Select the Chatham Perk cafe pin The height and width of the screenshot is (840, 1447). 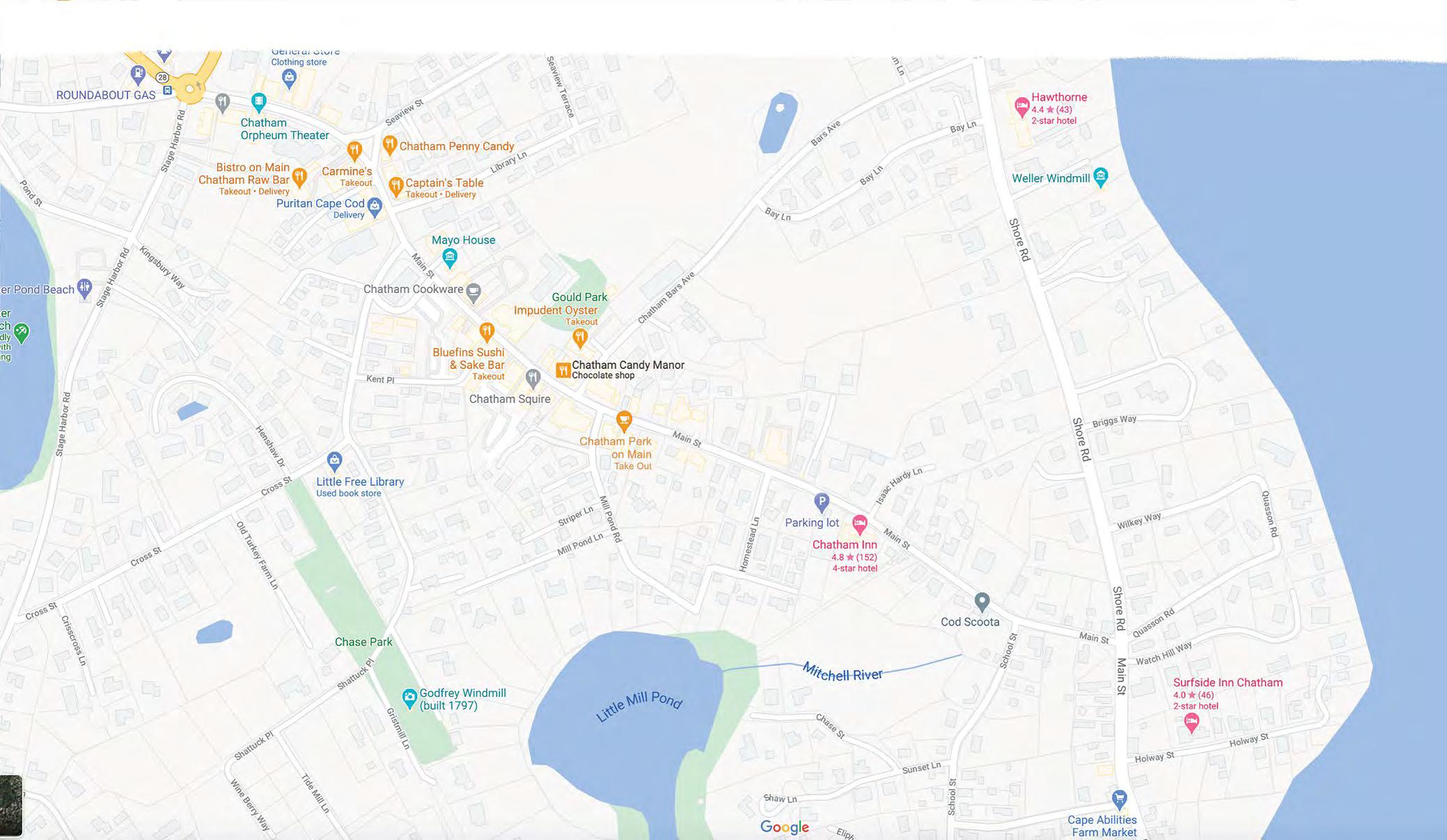[624, 420]
